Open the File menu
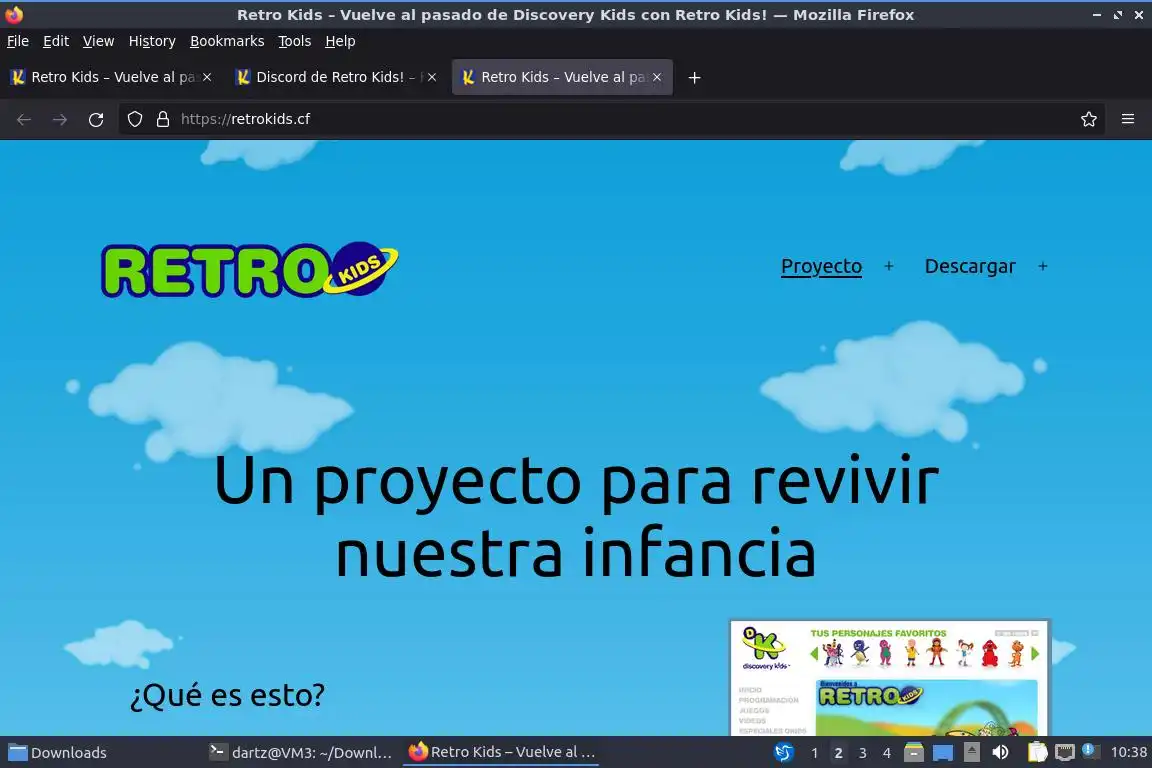Screen dimensions: 1152x768 coord(18,41)
